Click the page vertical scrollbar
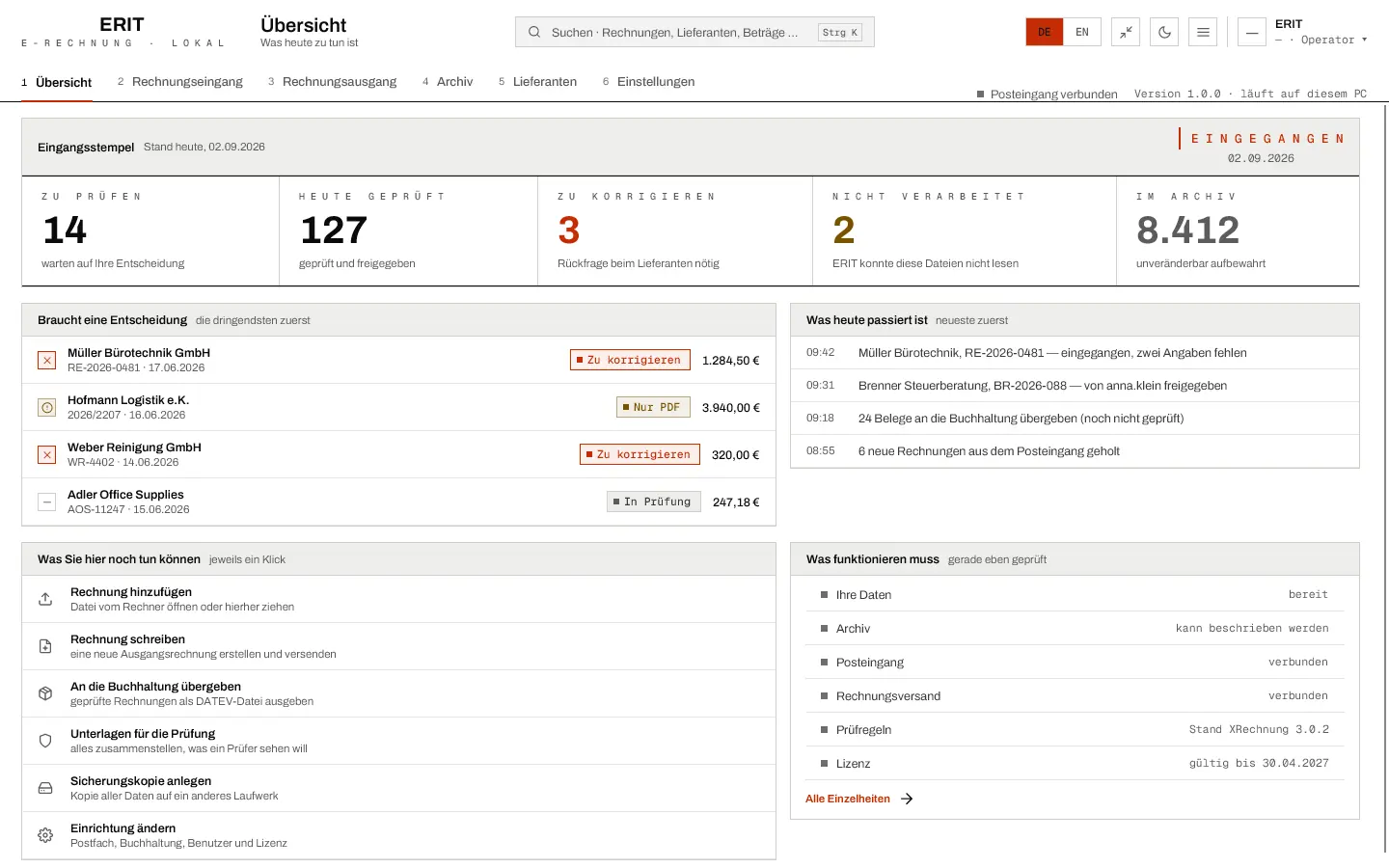The image size is (1389, 868). (1385, 477)
